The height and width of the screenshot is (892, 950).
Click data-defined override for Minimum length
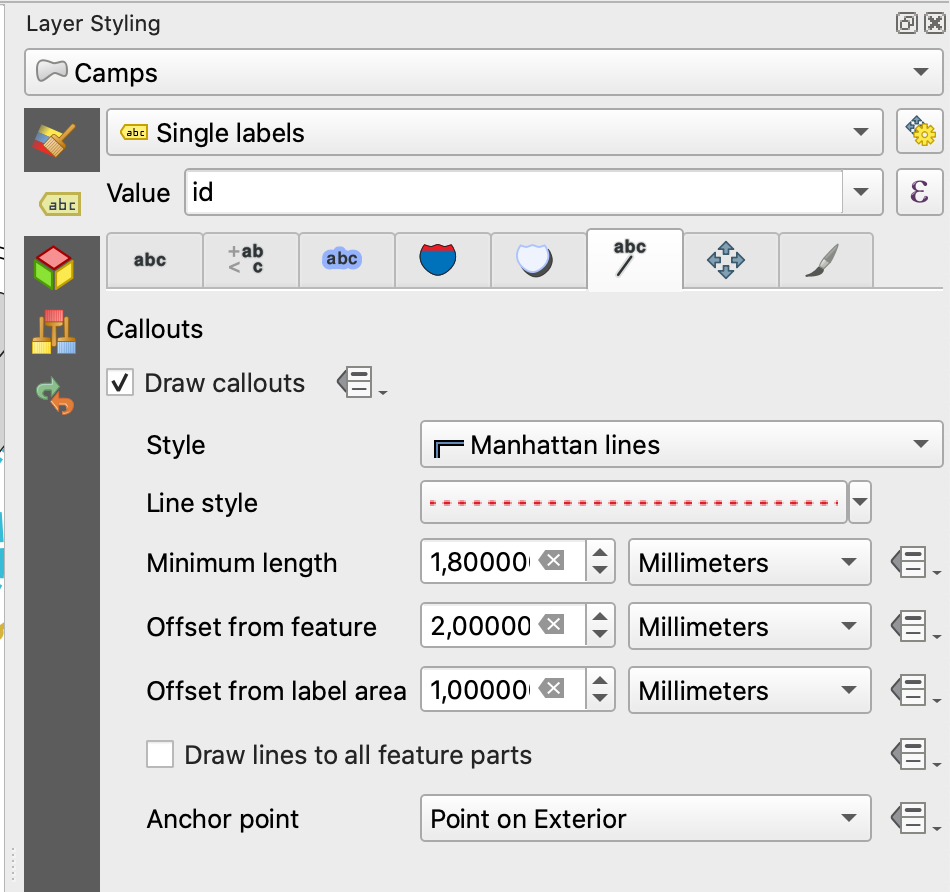point(912,564)
